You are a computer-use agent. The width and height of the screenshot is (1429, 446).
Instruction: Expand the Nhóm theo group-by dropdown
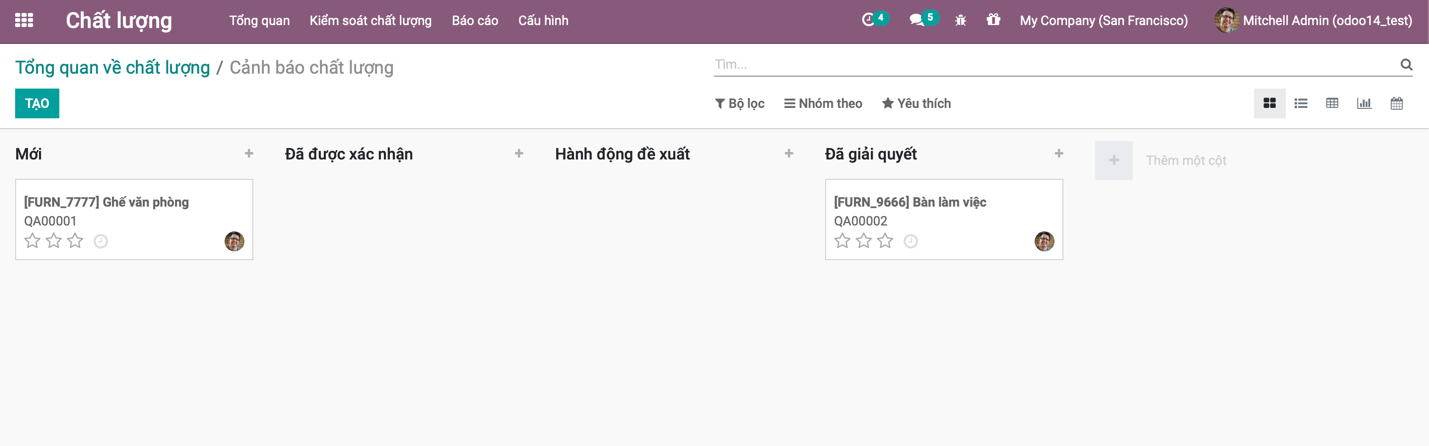tap(823, 103)
